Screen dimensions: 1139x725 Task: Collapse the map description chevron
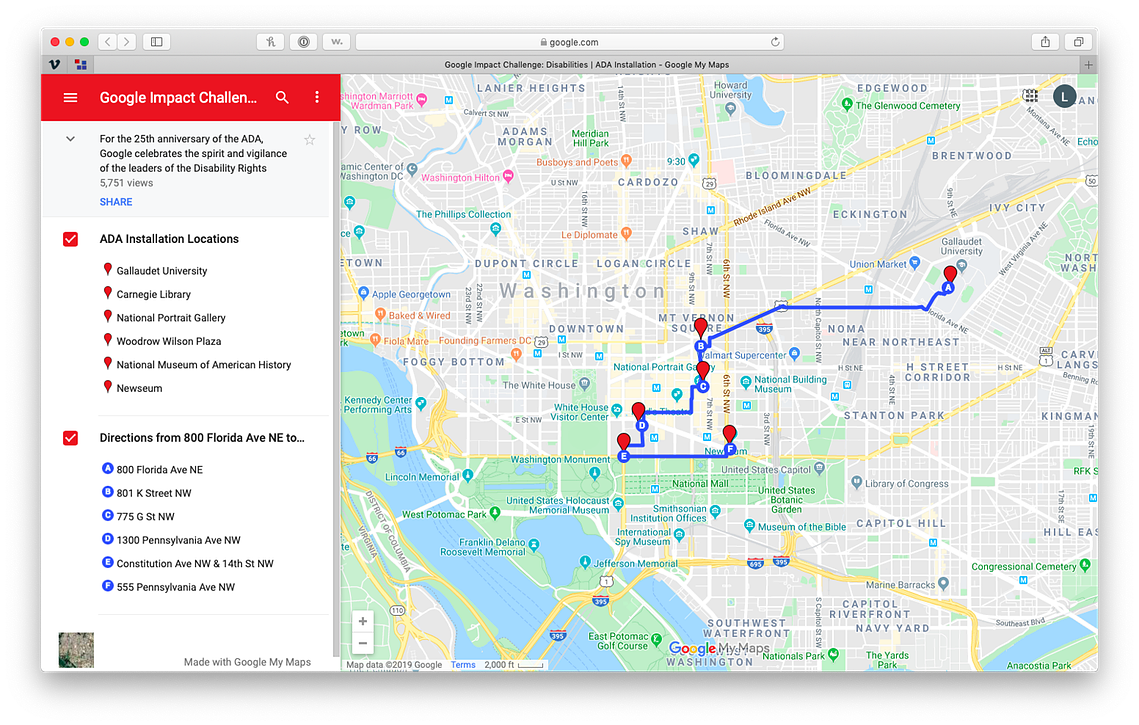click(x=70, y=139)
